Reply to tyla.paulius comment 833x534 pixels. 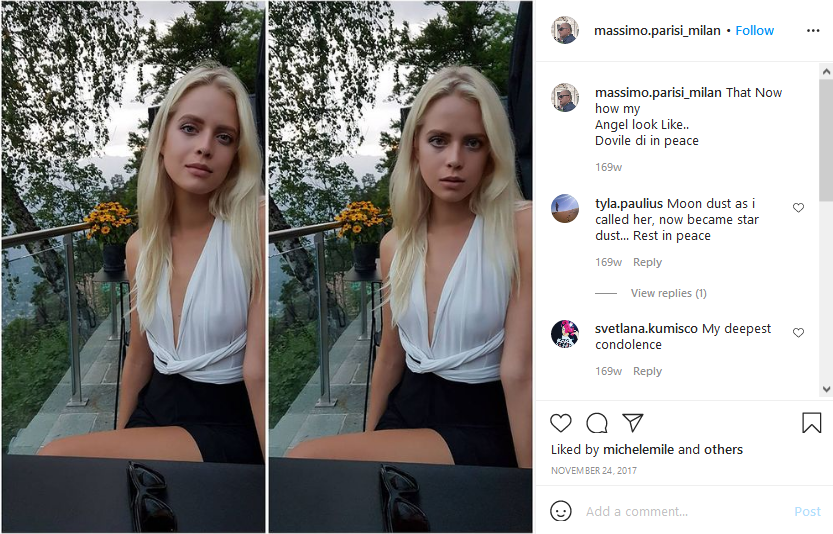click(x=647, y=262)
